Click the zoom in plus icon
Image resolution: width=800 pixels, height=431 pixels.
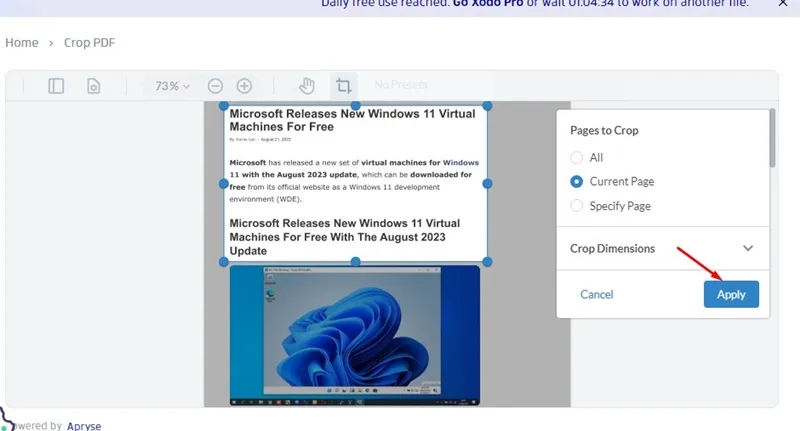coord(244,86)
